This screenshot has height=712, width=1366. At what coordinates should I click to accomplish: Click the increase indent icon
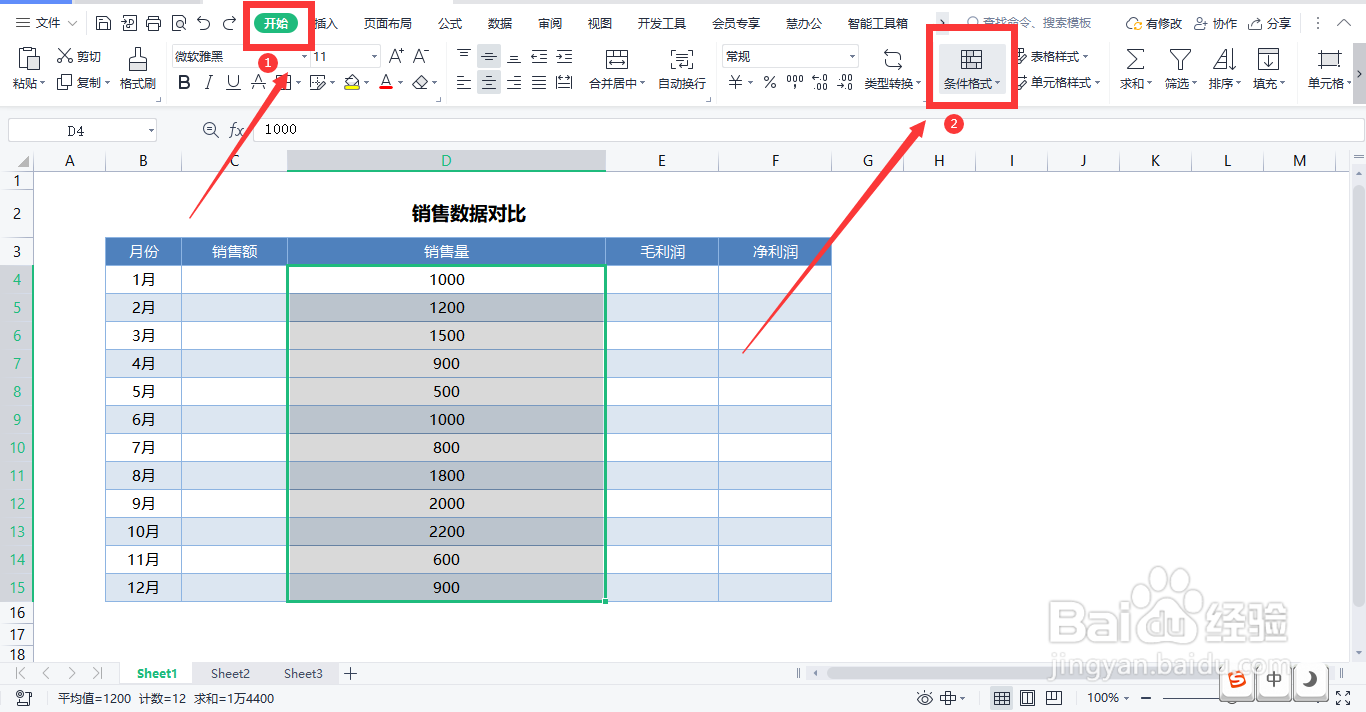tap(564, 57)
